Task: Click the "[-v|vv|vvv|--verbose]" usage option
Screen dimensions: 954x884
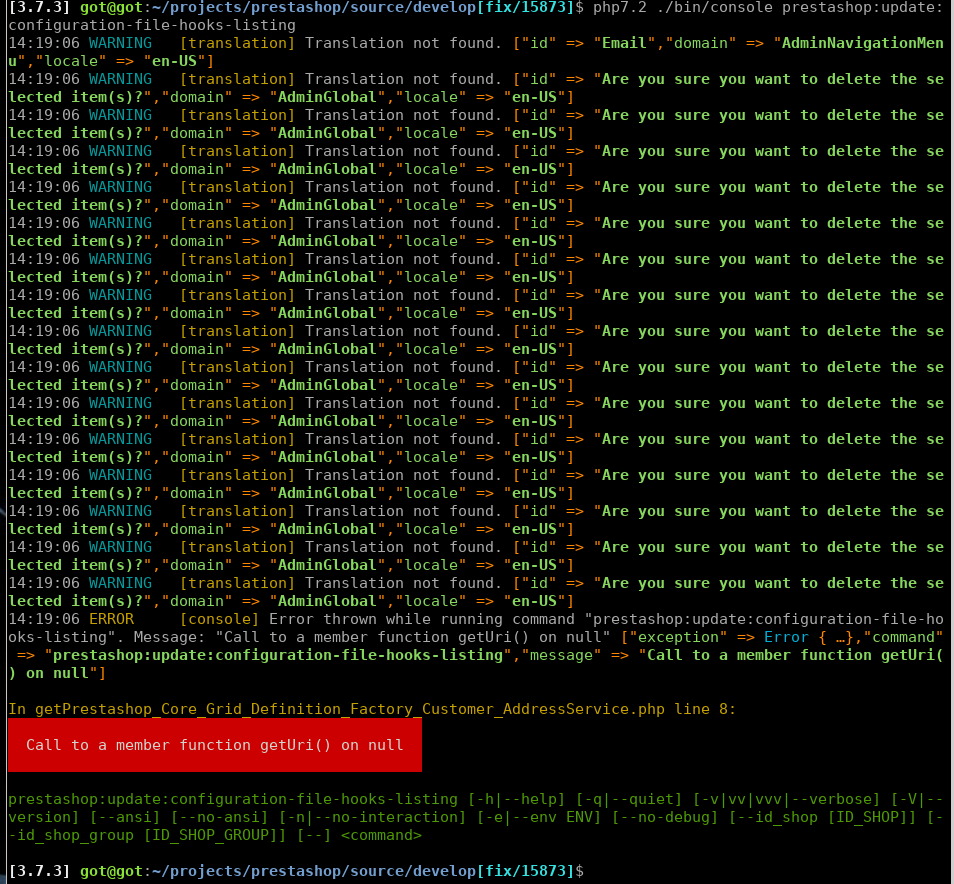Action: click(x=787, y=799)
